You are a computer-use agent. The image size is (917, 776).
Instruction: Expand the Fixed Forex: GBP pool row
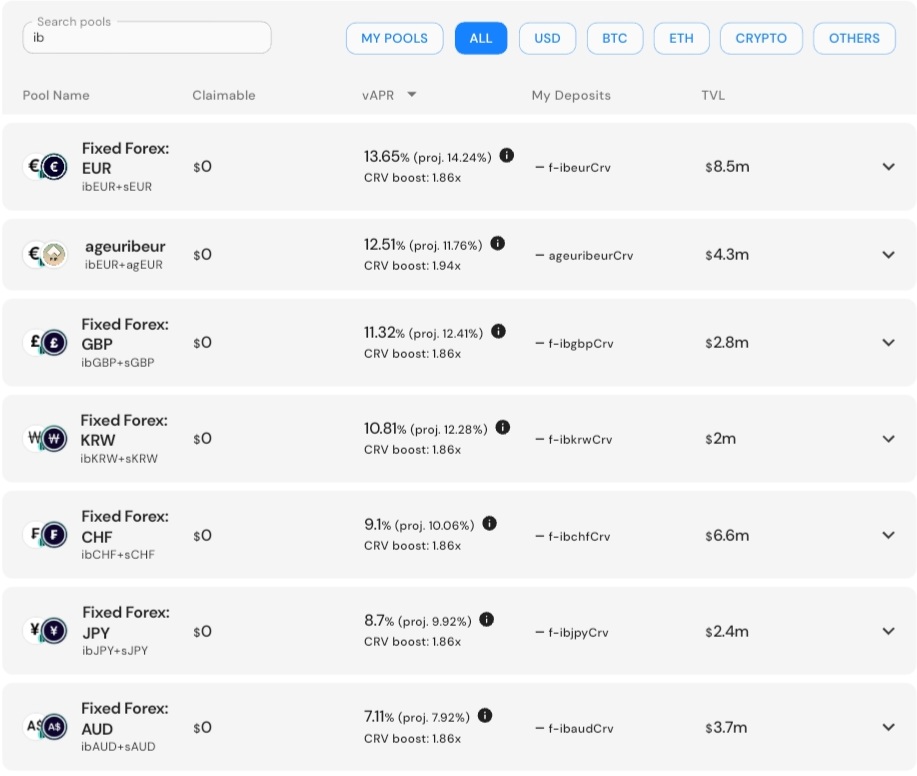888,343
